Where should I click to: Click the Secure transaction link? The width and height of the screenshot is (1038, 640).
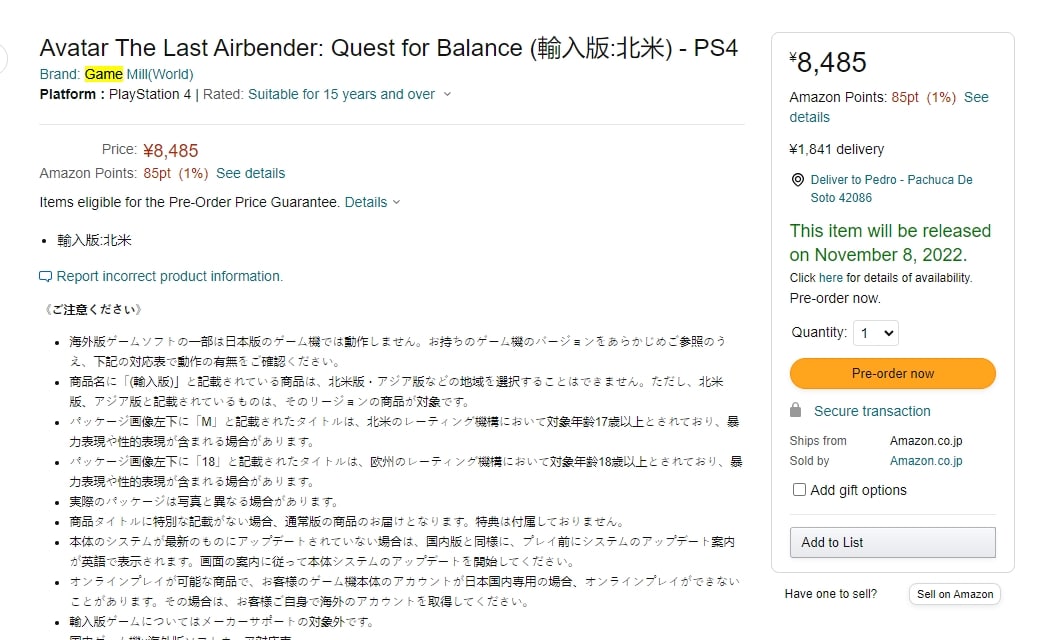point(872,411)
